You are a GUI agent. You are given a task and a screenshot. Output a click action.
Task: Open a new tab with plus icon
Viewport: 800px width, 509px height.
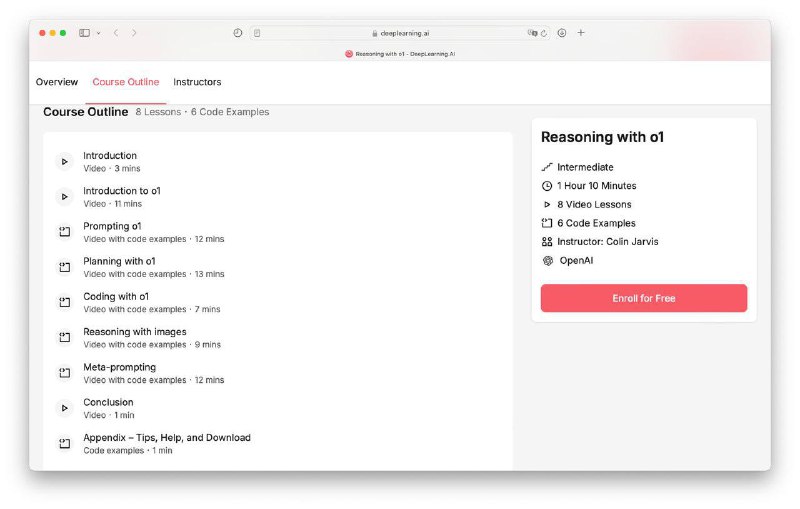coord(581,33)
